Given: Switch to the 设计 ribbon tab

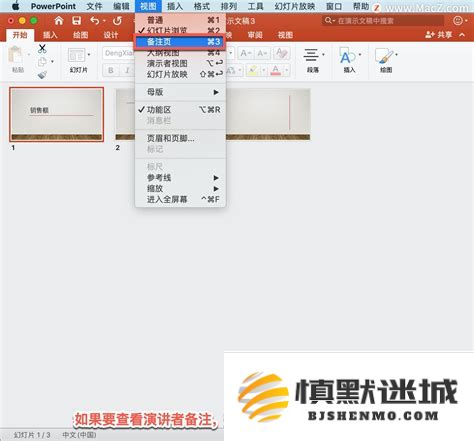Looking at the screenshot, I should coord(111,35).
